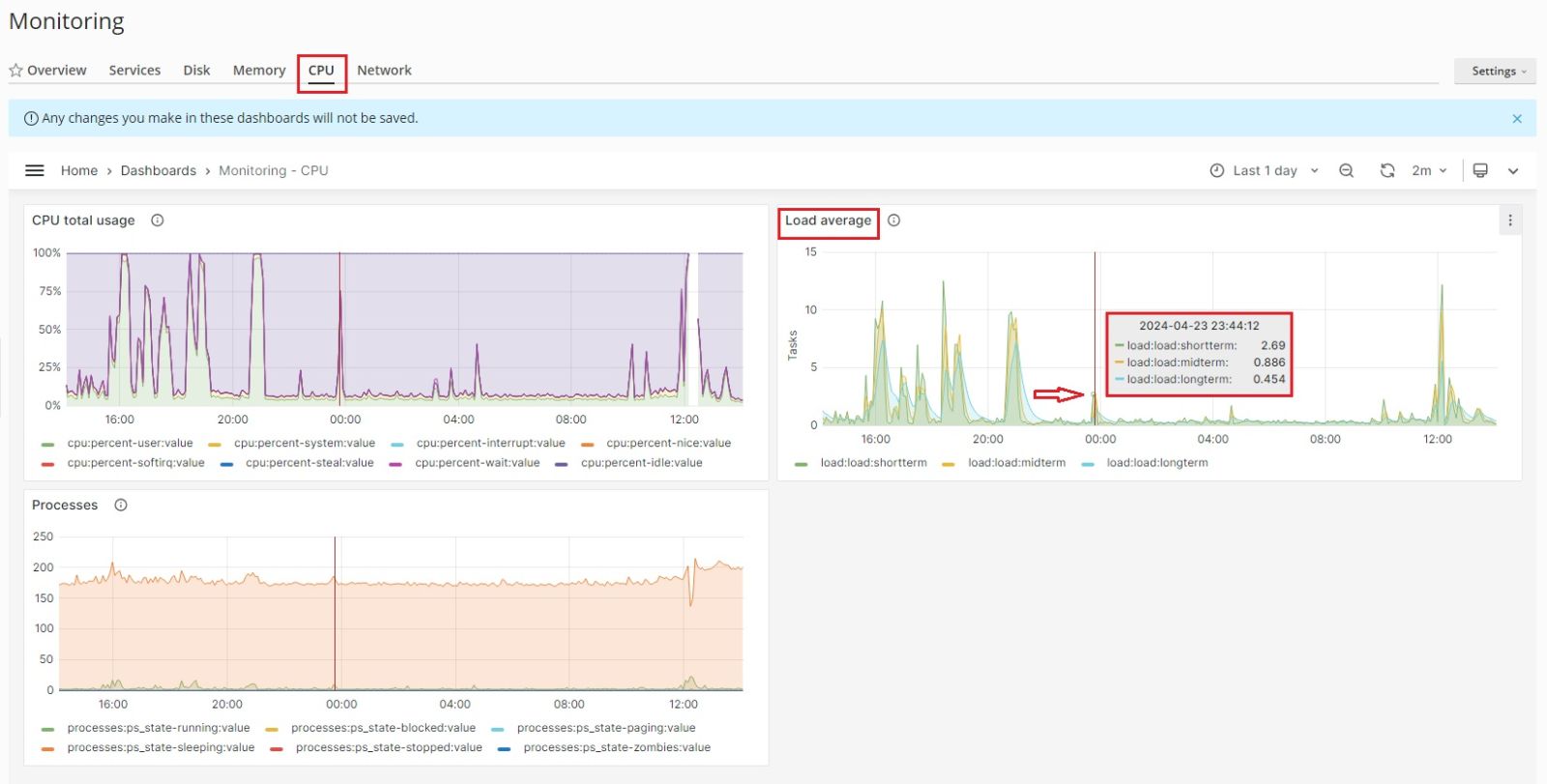
Task: Toggle processes:ps_state-sleeping:value legend series
Action: coord(161,747)
